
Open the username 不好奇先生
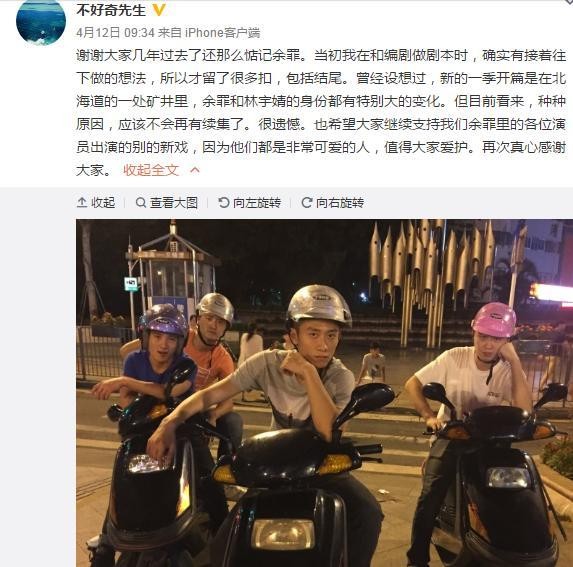111,10
